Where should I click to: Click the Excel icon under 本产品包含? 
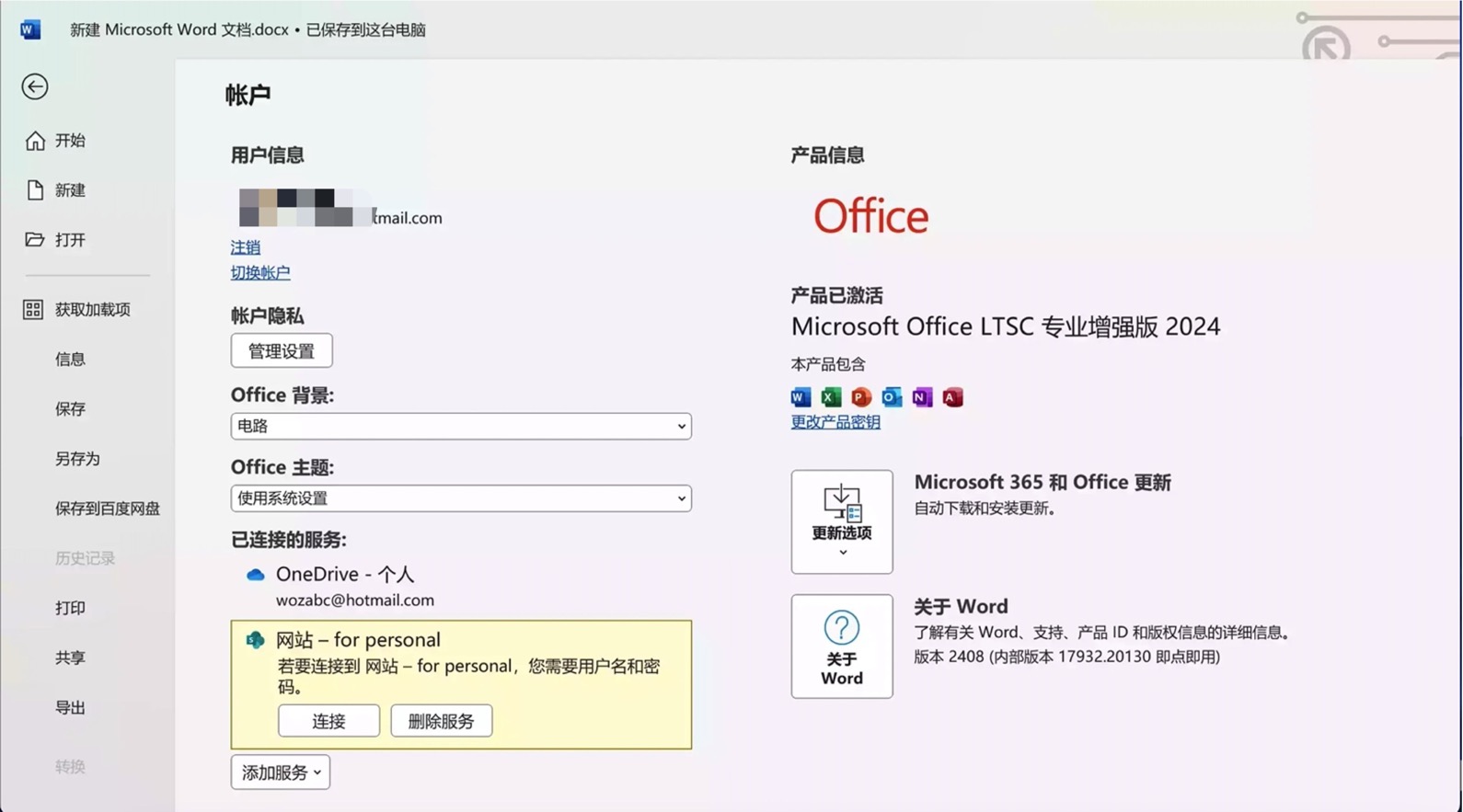coord(831,397)
